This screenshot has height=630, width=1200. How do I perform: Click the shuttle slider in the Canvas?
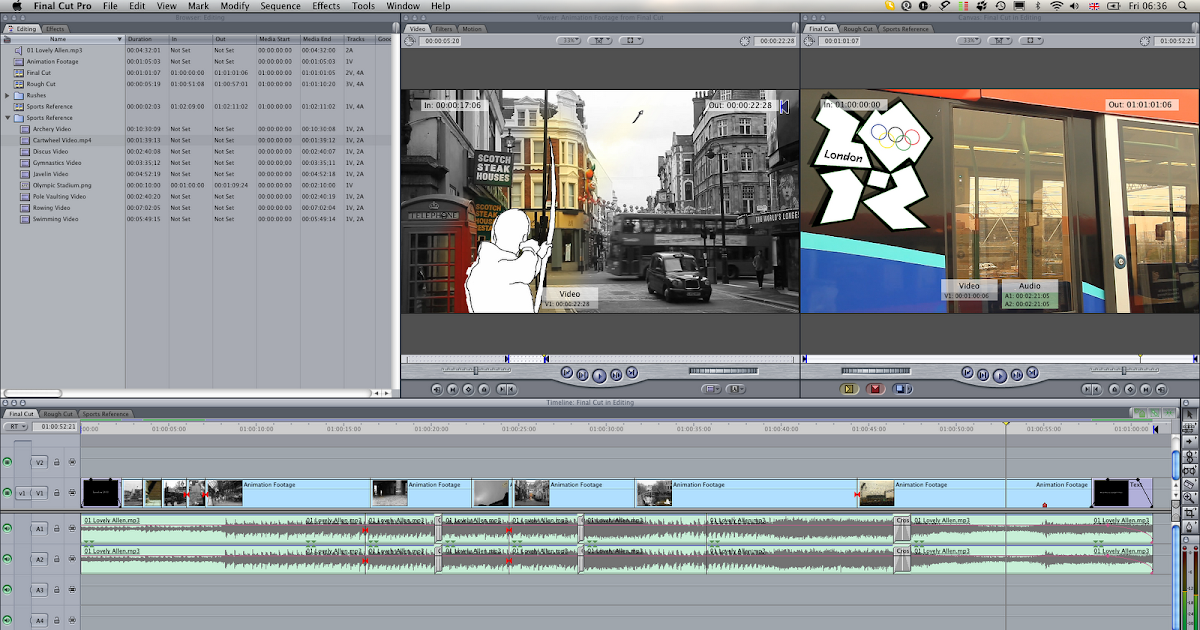tap(1124, 370)
